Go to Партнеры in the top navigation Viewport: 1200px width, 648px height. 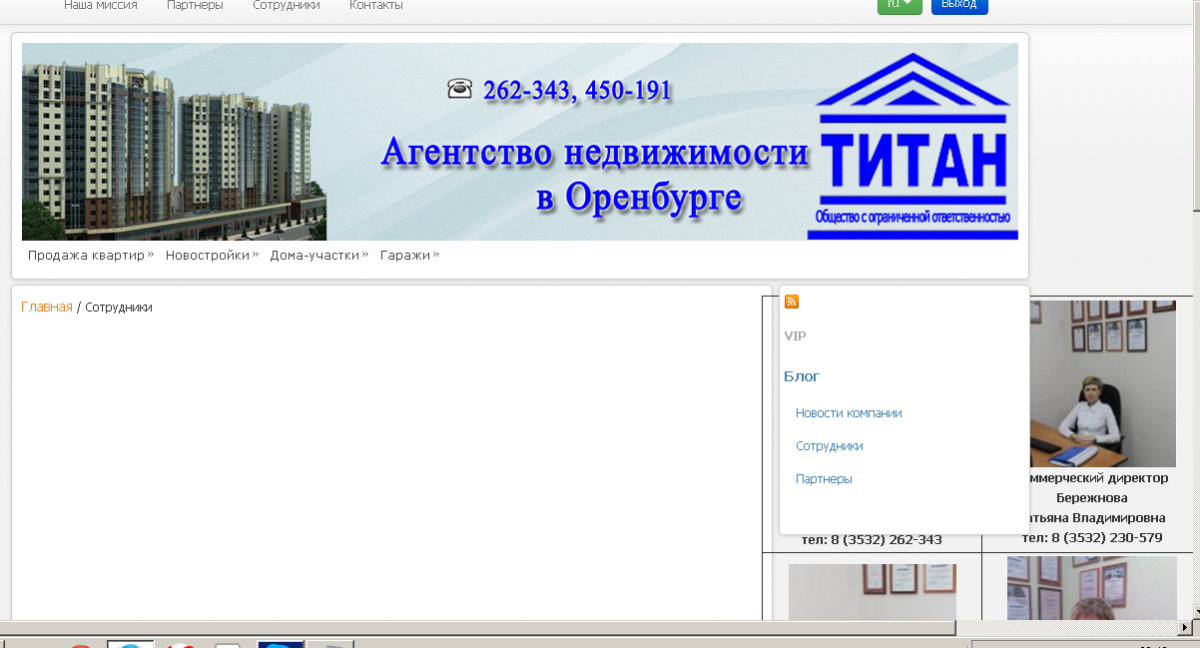[x=195, y=5]
